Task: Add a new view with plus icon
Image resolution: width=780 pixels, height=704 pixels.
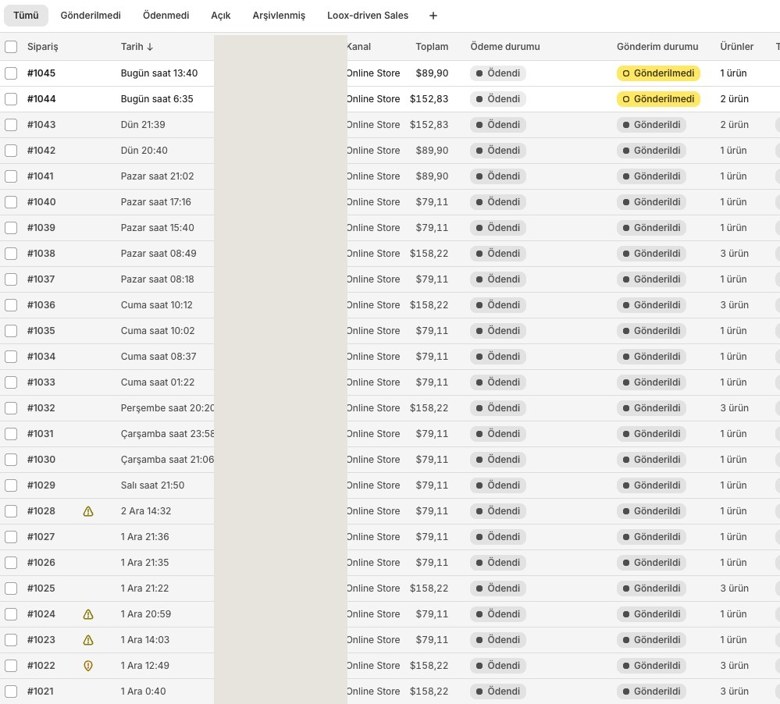Action: pyautogui.click(x=433, y=16)
